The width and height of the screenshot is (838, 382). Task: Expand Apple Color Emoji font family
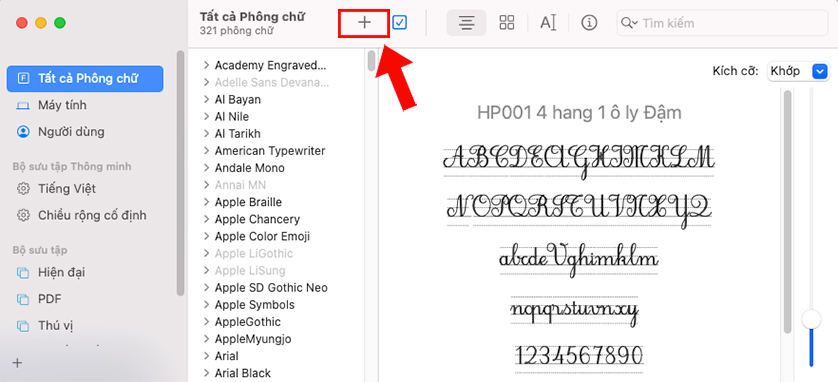click(206, 236)
